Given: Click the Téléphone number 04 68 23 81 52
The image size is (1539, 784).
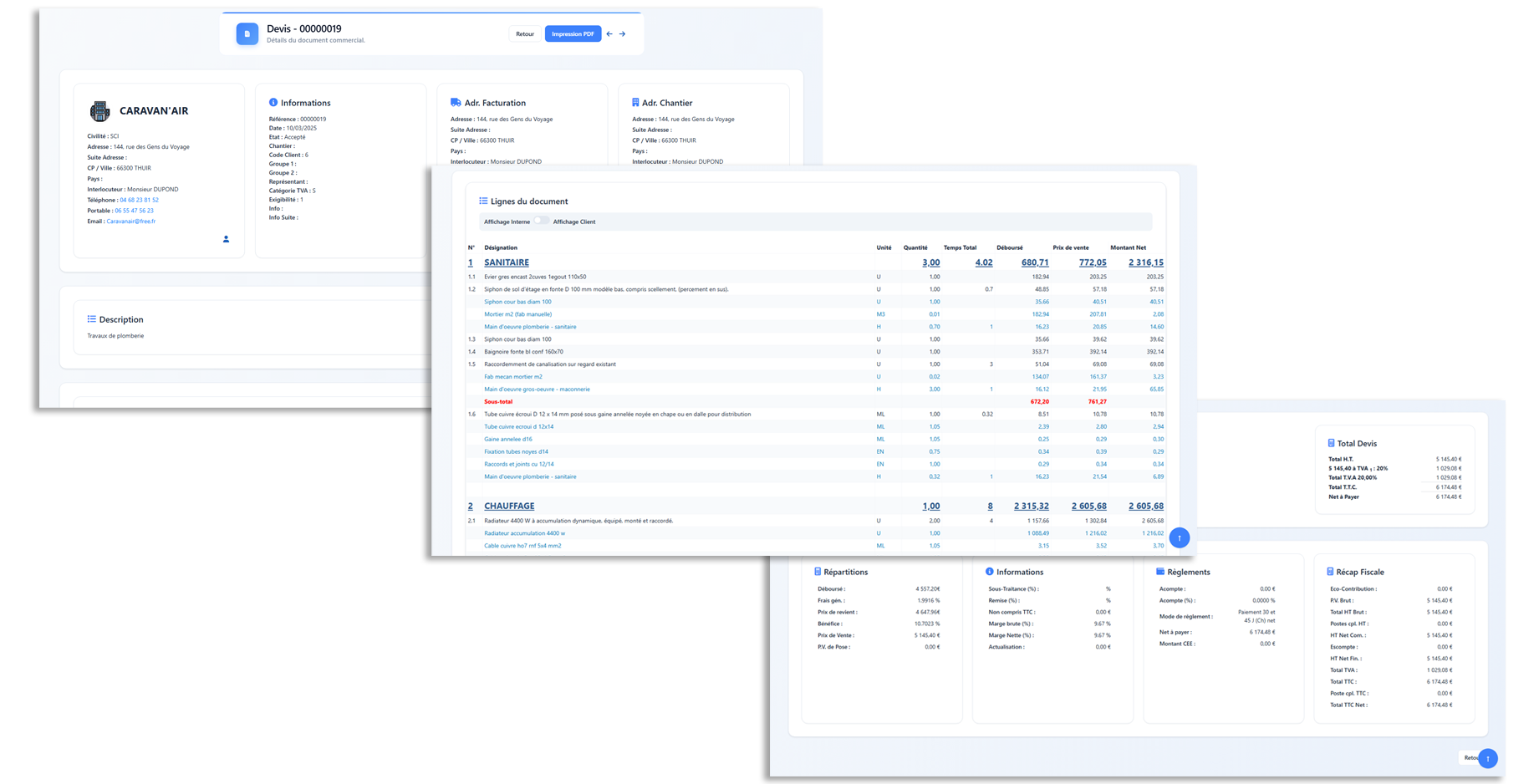Looking at the screenshot, I should [x=139, y=200].
